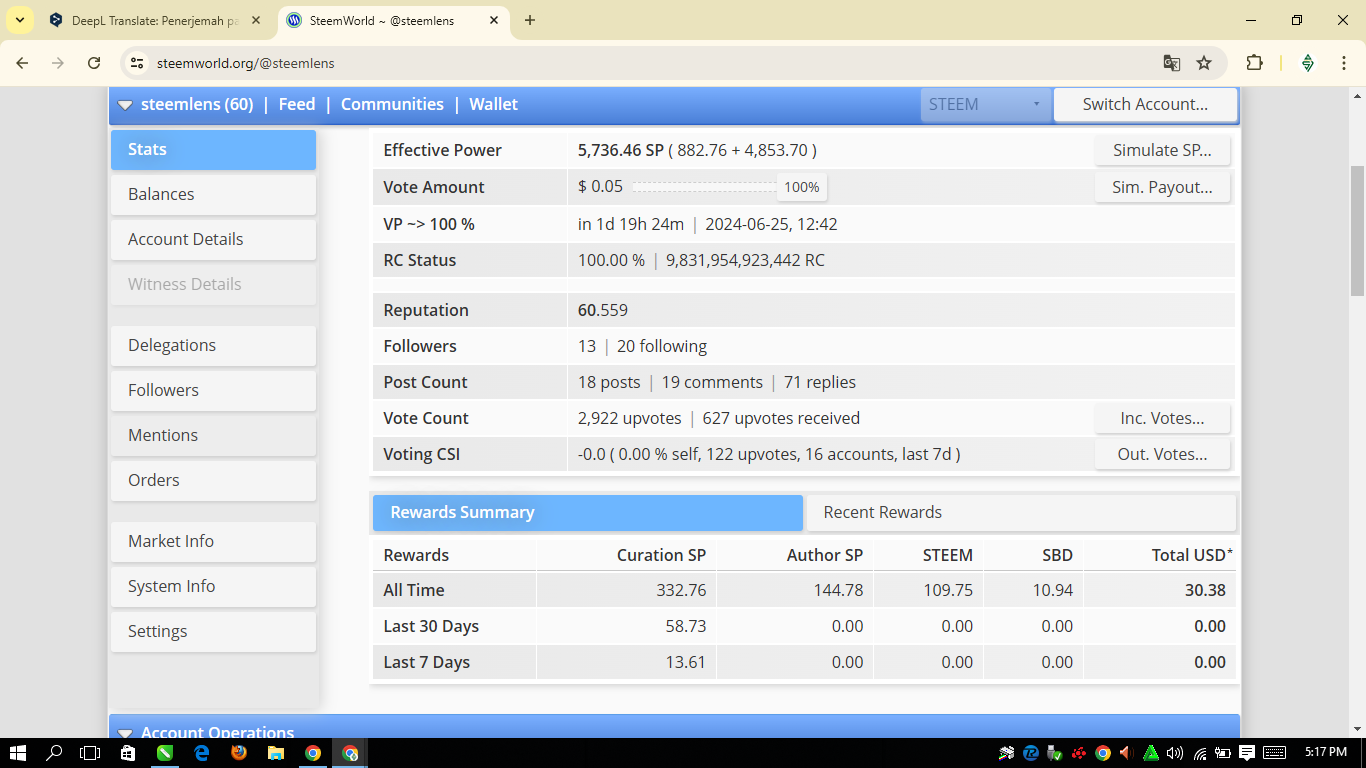Reload the SteemWorld page
Screen dimensions: 1366x768
[x=94, y=63]
